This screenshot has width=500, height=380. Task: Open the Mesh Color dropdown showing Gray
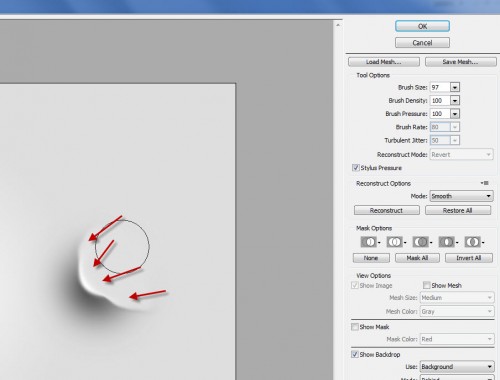[457, 311]
